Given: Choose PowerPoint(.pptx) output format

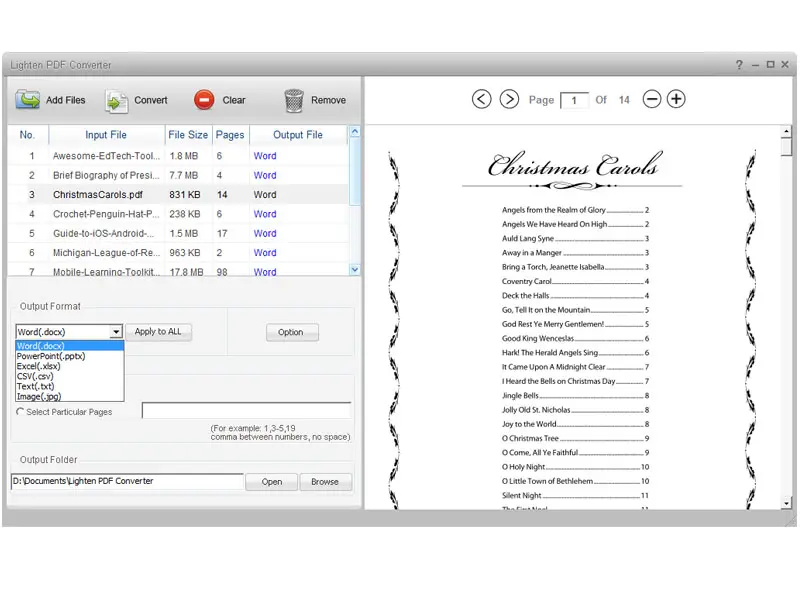Looking at the screenshot, I should [69, 356].
